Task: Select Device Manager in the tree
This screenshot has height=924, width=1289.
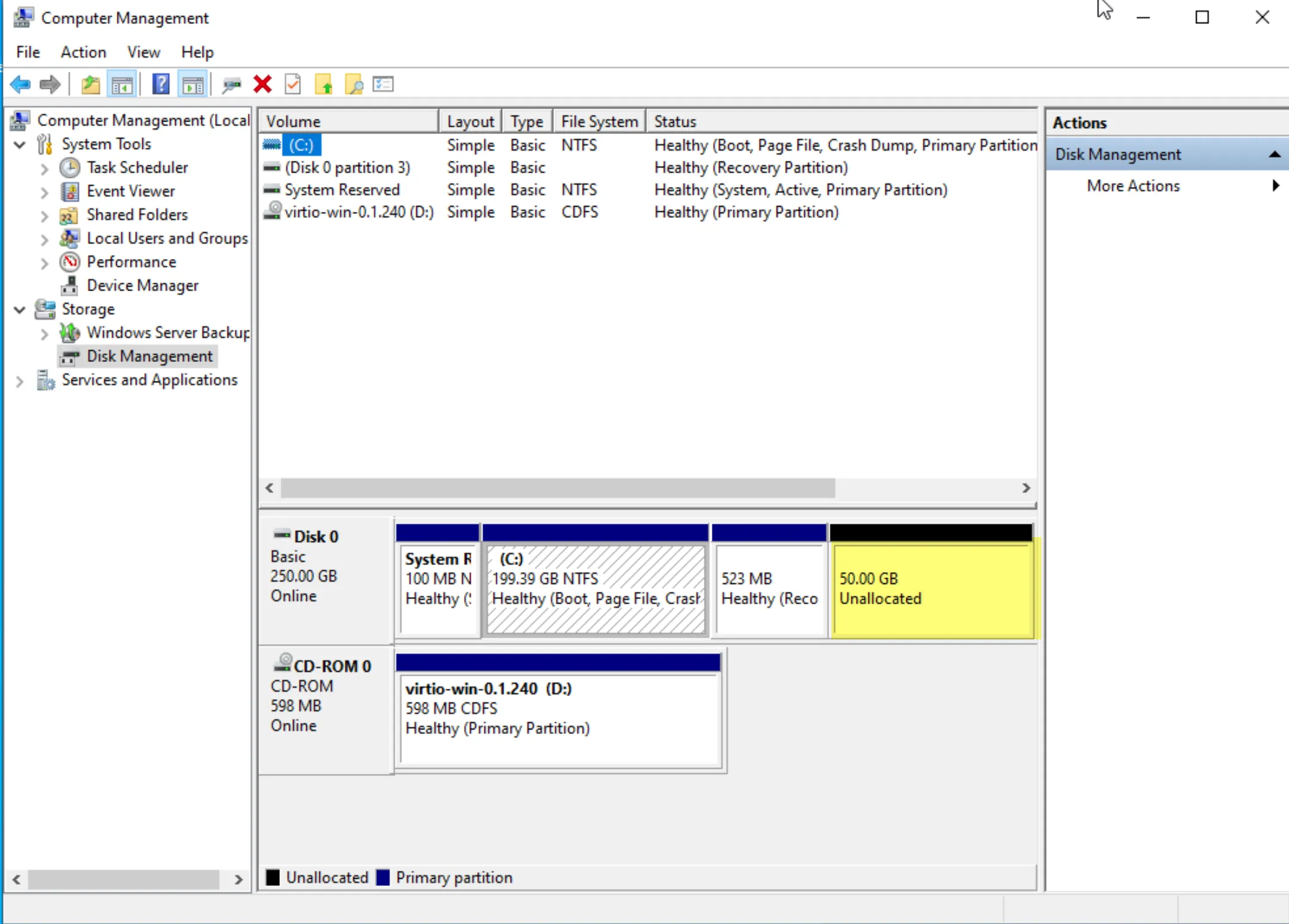Action: (142, 286)
